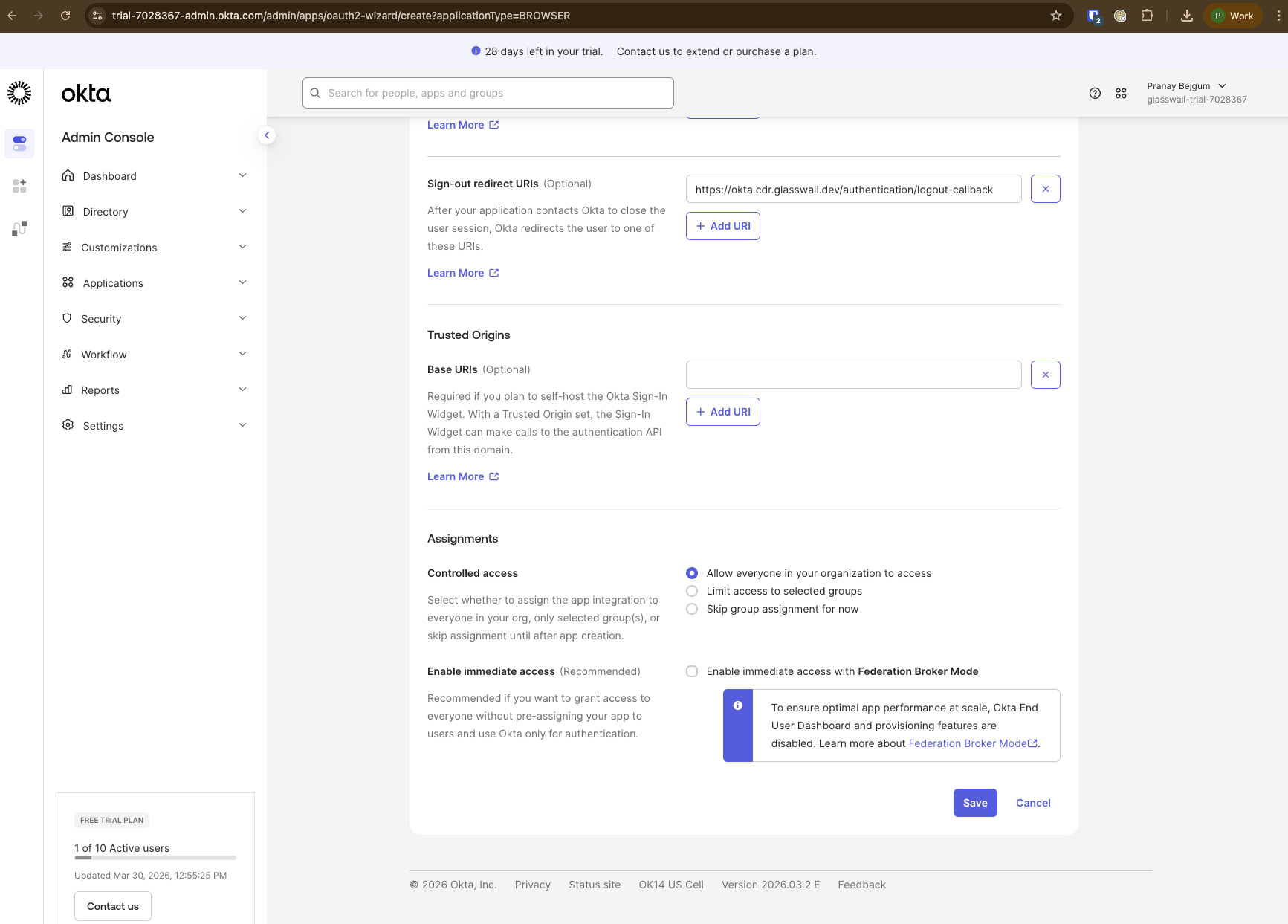
Task: Expand the Workflow menu chevron
Action: click(242, 354)
